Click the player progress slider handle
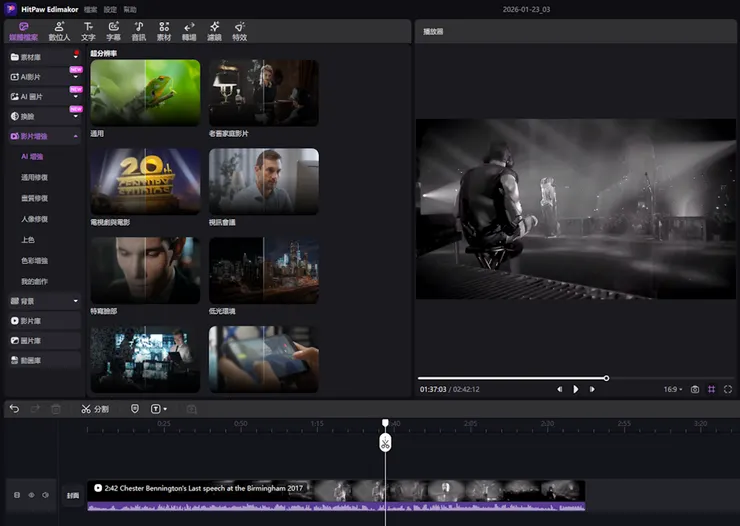The image size is (740, 526). [606, 378]
